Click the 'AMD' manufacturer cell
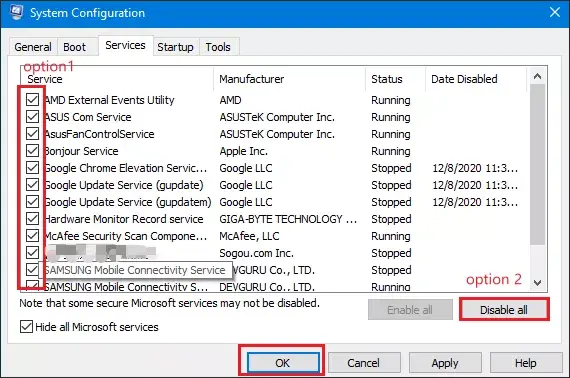The image size is (570, 378). click(x=230, y=100)
